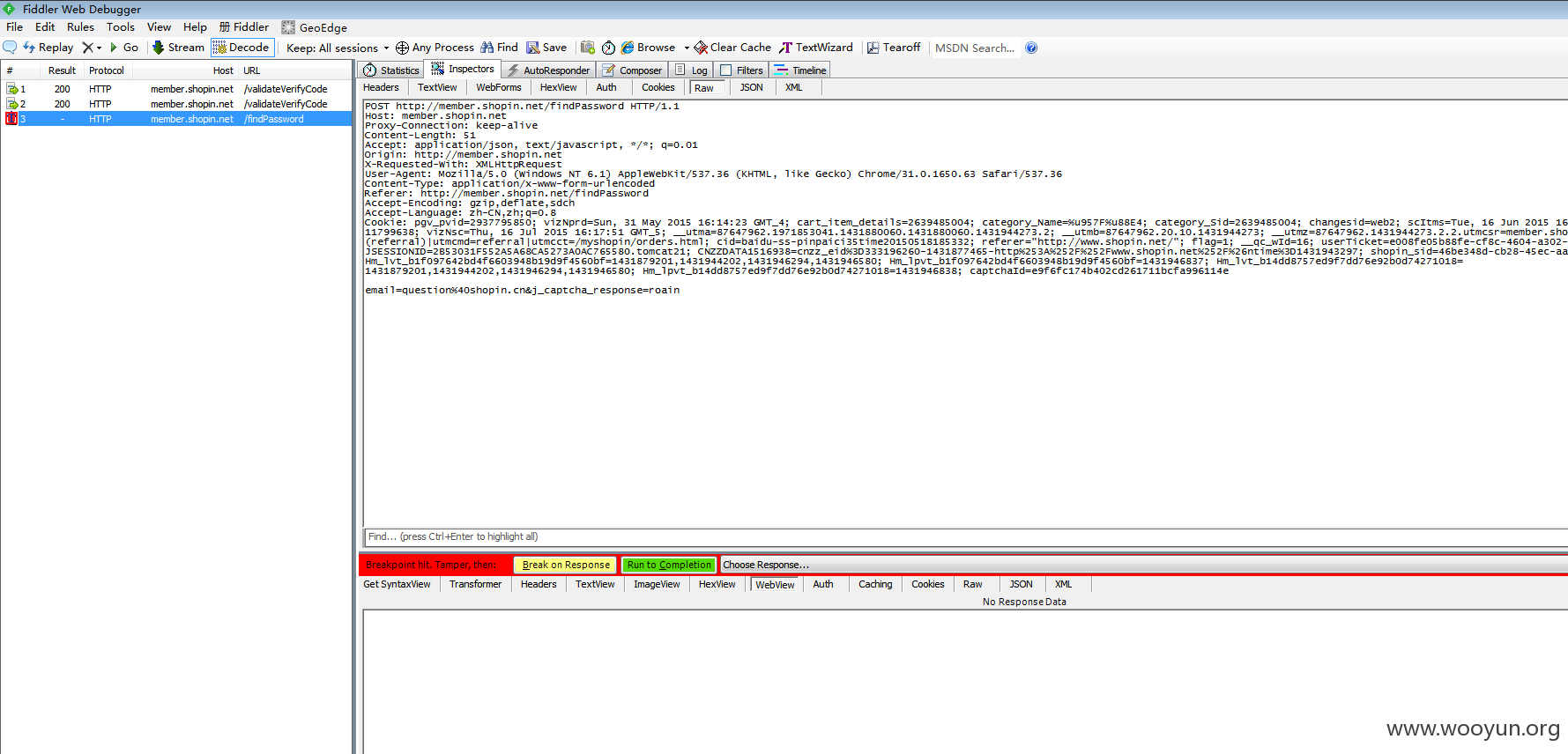Viewport: 1568px width, 754px height.
Task: Select request XML inspector tab
Action: point(793,87)
